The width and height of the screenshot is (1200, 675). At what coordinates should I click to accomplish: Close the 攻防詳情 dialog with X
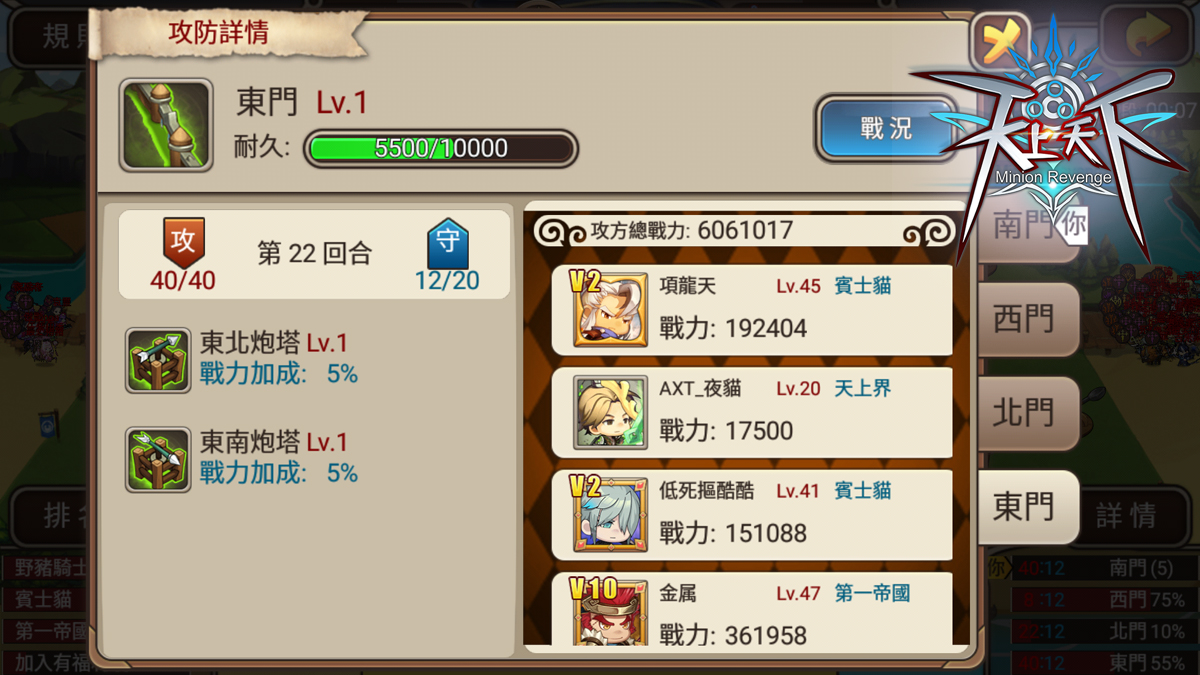tap(1000, 42)
